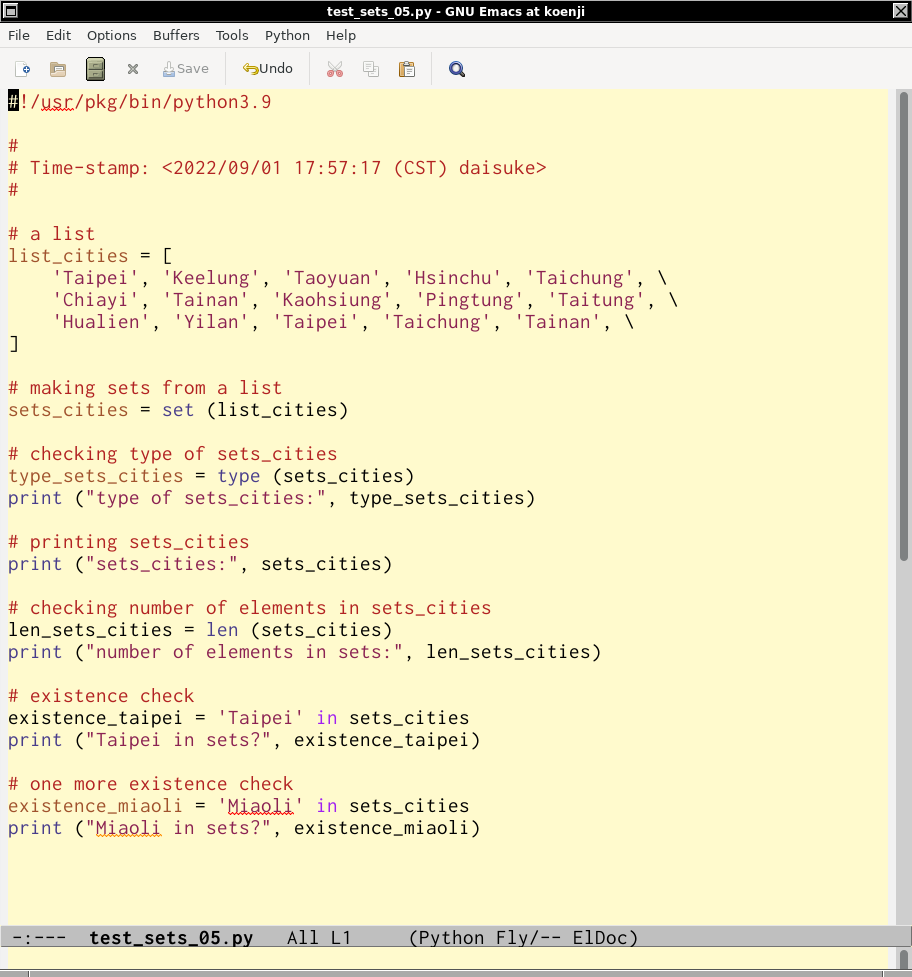The image size is (912, 977).
Task: Open the Tools menu
Action: 232,35
